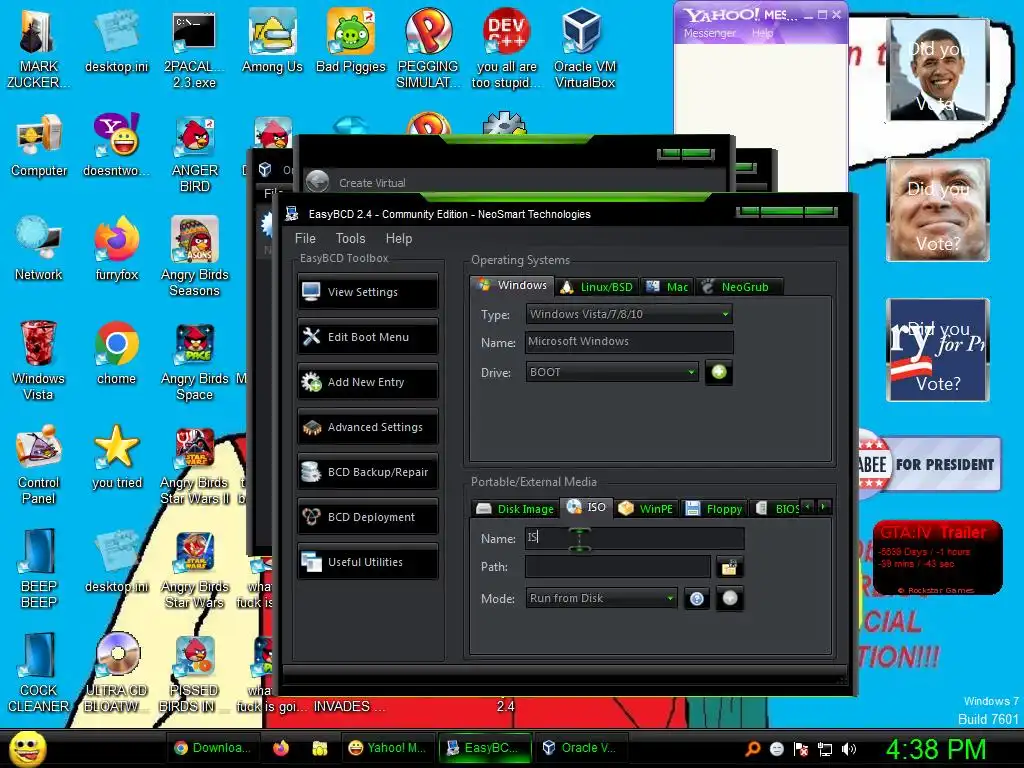Screen dimensions: 1024x768
Task: Open Oracle VM VirtualBox desktop icon
Action: coord(584,47)
